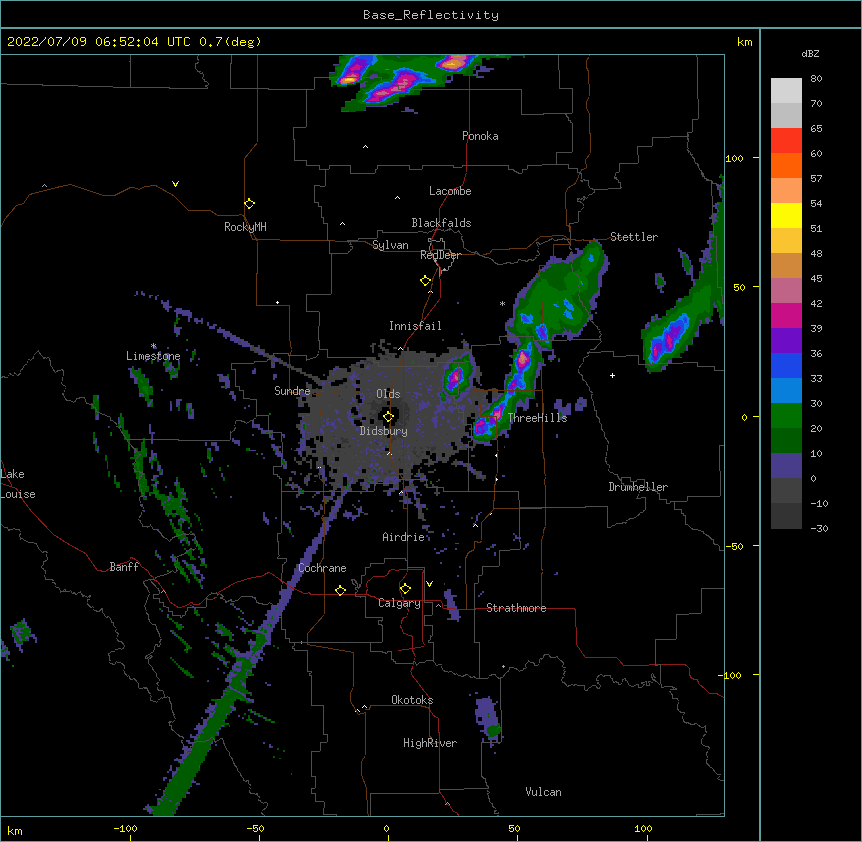
Task: Pick the red 60-65 dBZ legend swatch
Action: (x=786, y=140)
